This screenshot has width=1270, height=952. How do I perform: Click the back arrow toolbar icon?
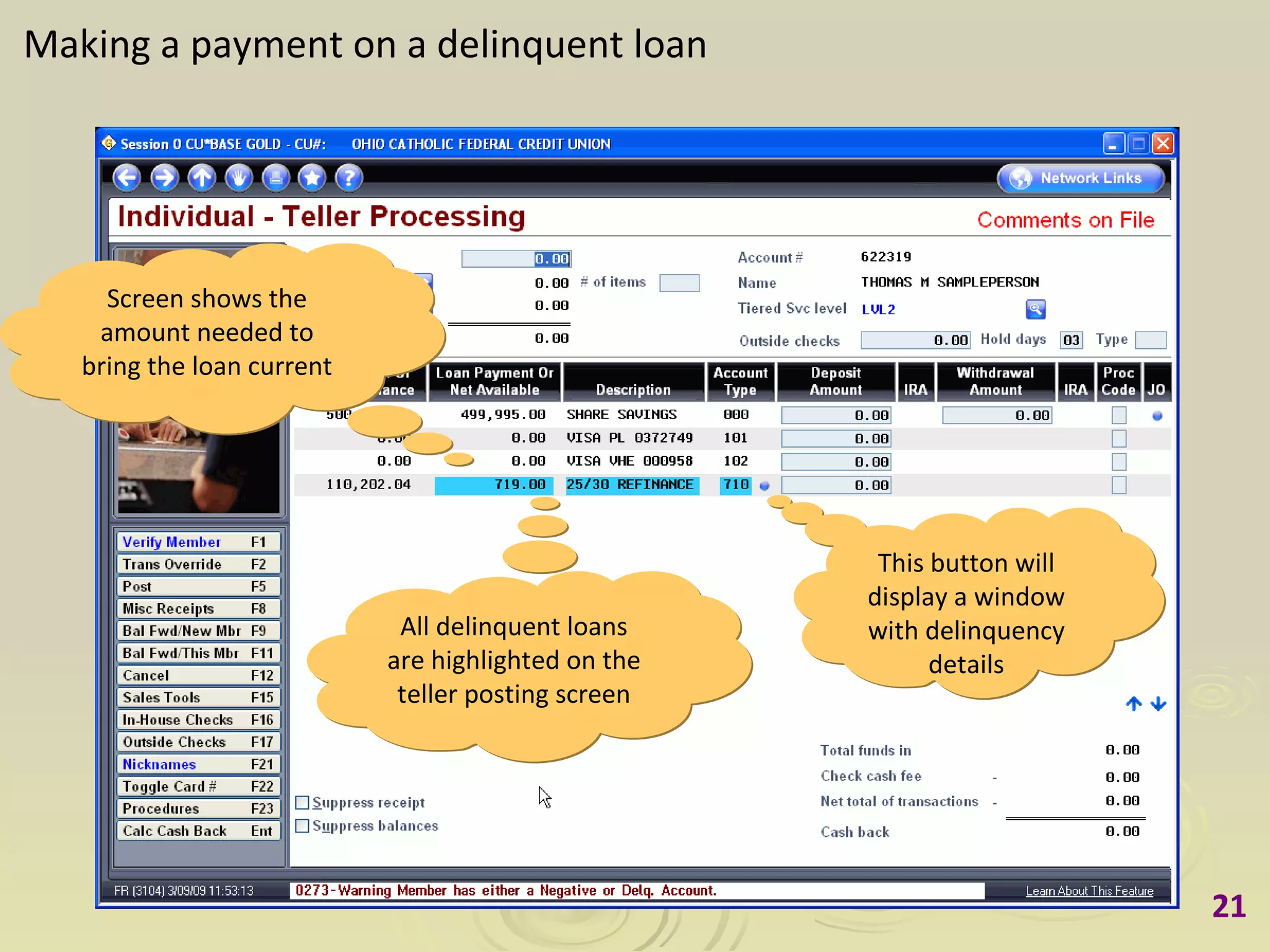(x=127, y=178)
